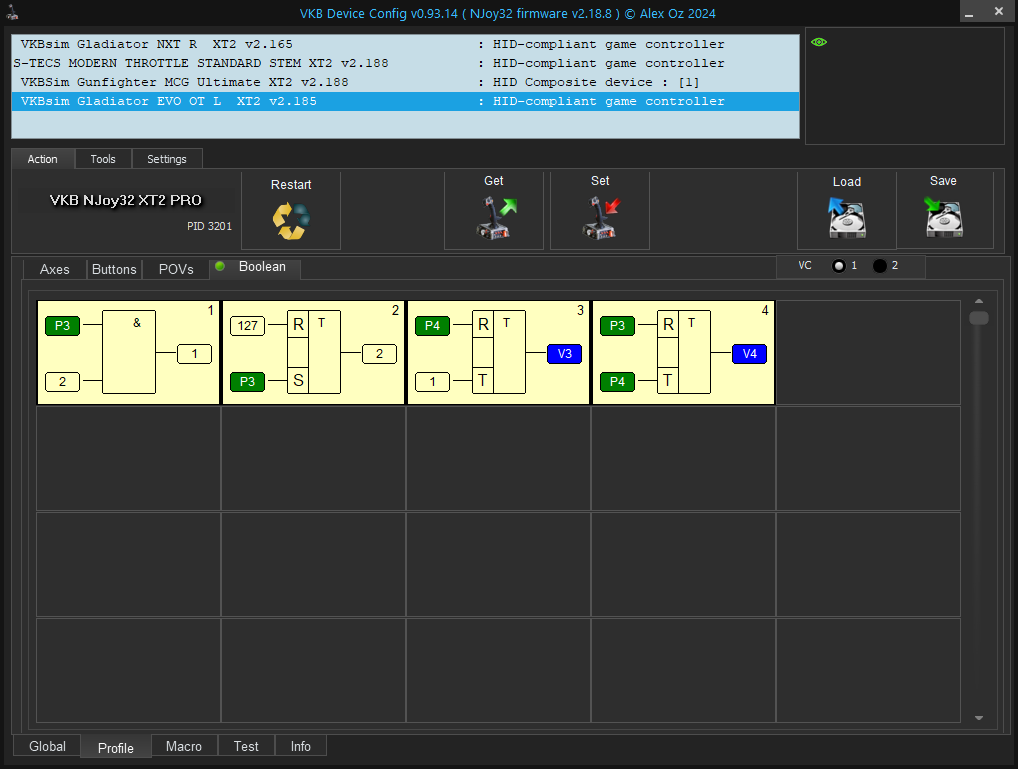Select VC radio button 2

(880, 266)
